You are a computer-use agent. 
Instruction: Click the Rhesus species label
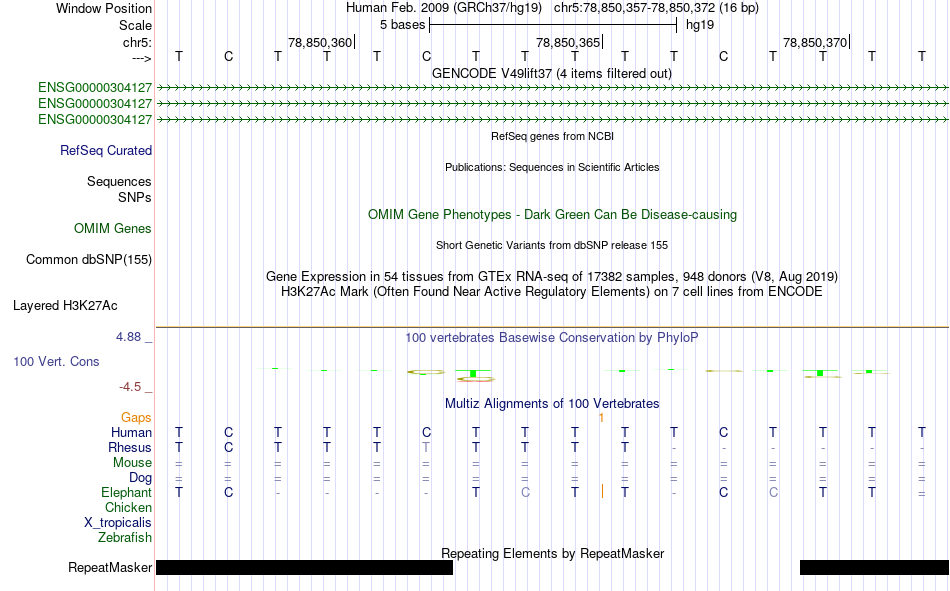[130, 447]
